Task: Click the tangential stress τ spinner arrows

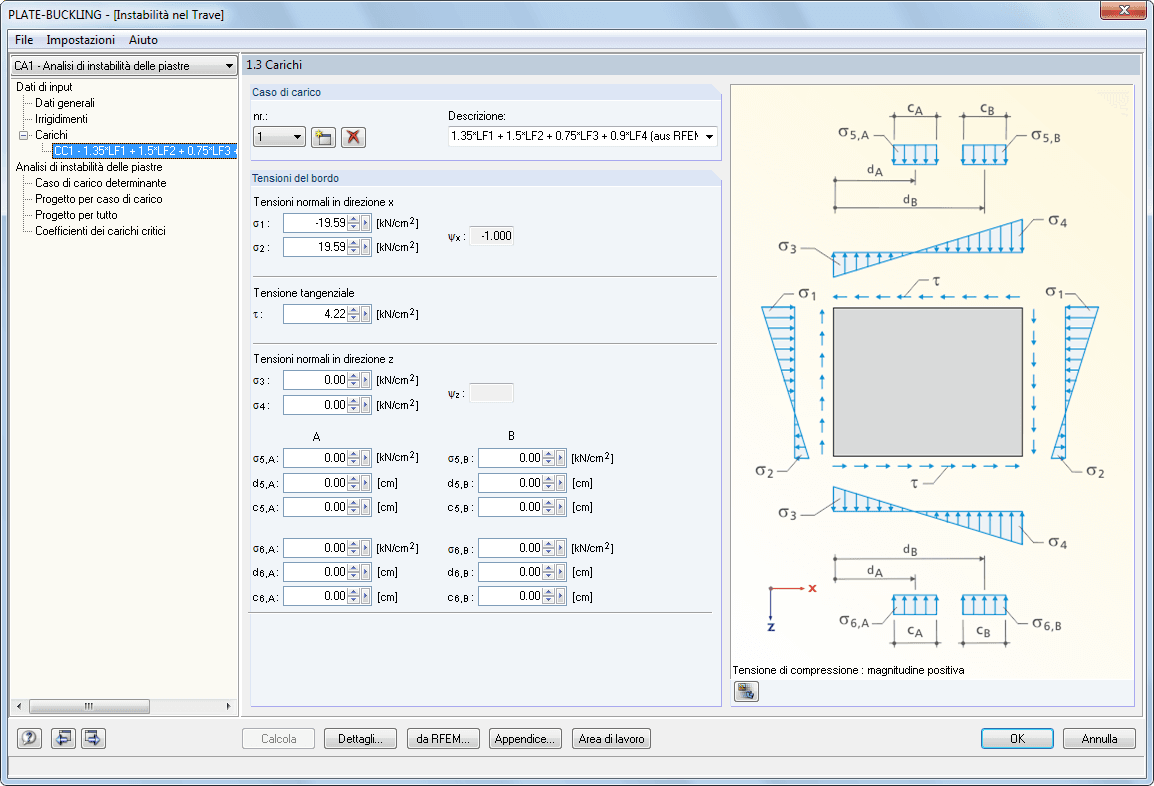Action: coord(352,314)
